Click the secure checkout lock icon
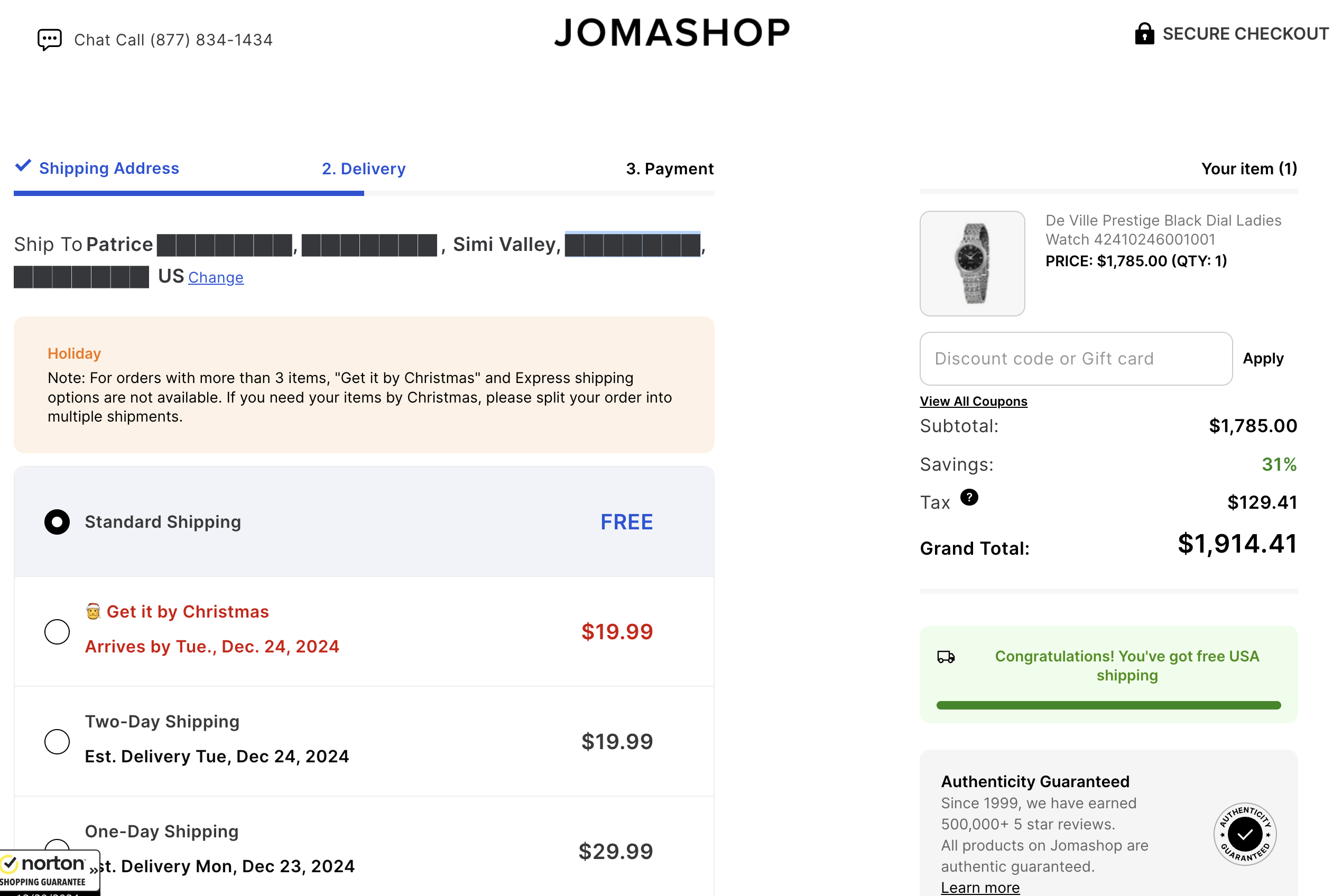The width and height of the screenshot is (1333, 896). pyautogui.click(x=1144, y=34)
